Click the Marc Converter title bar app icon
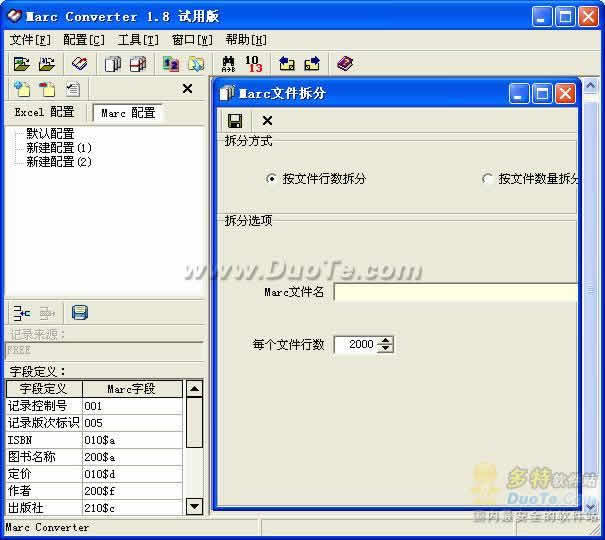Viewport: 605px width, 540px height. [x=14, y=17]
